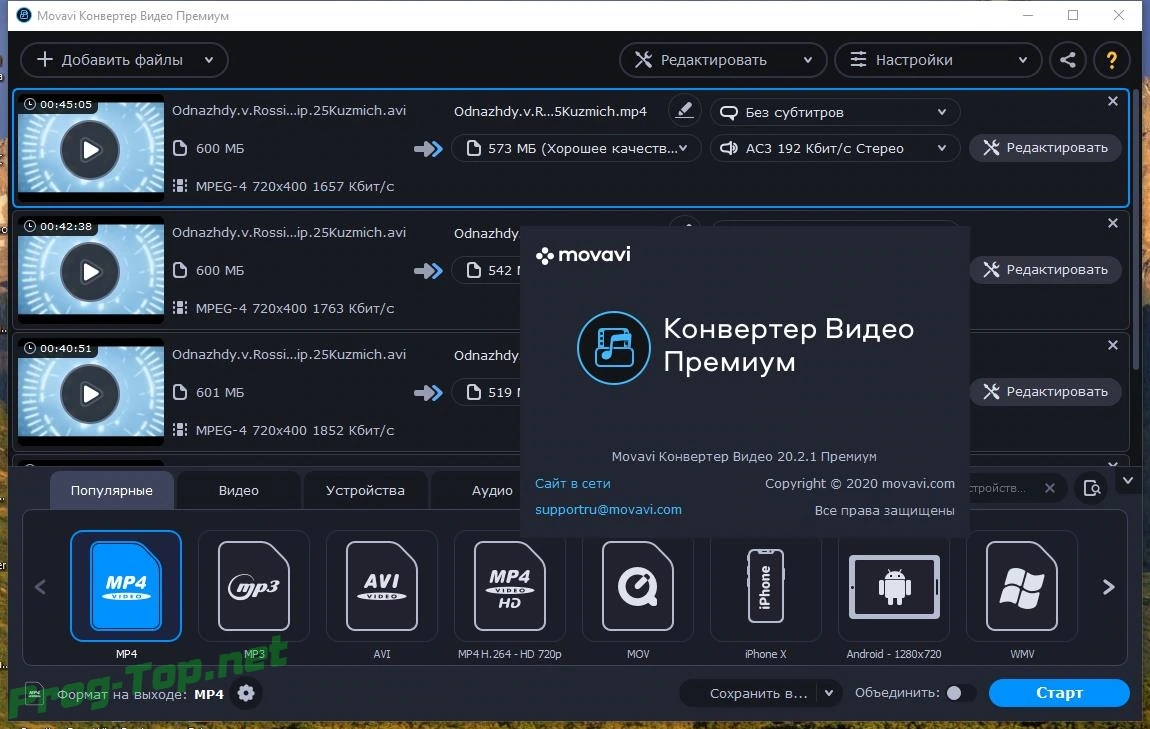Open output format settings gear

[x=246, y=693]
